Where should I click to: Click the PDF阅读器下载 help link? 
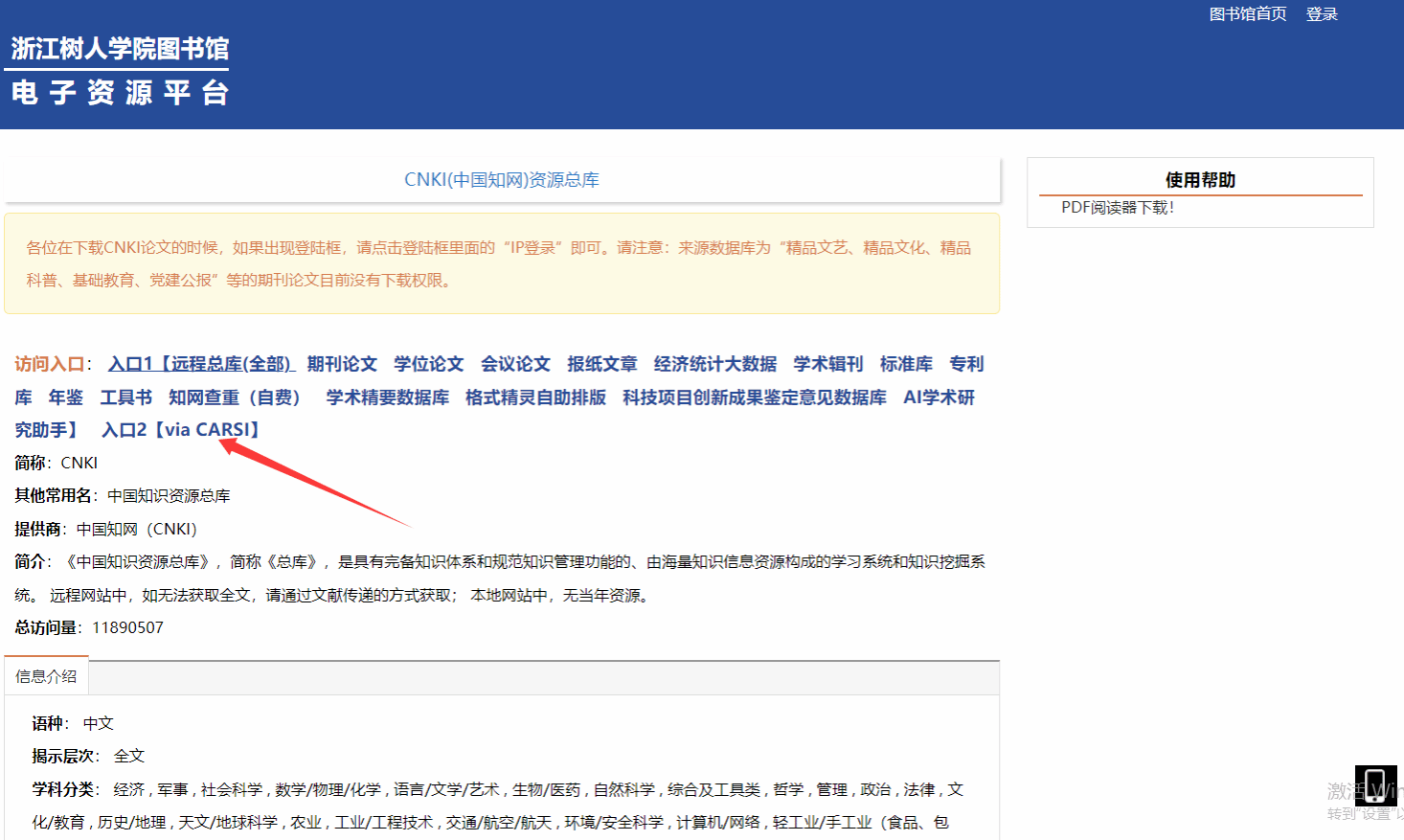[x=1117, y=208]
